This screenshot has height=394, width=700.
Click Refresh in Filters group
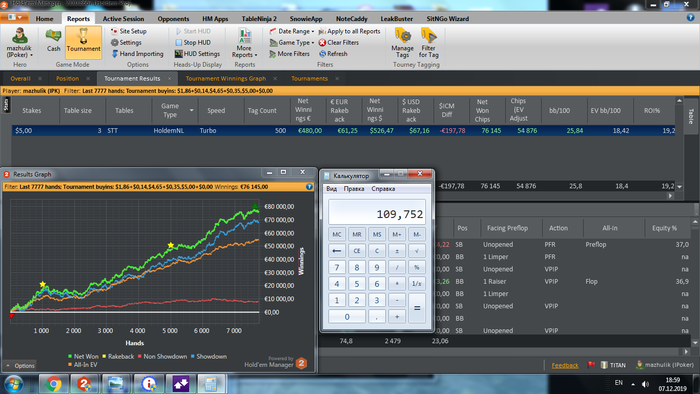click(333, 54)
